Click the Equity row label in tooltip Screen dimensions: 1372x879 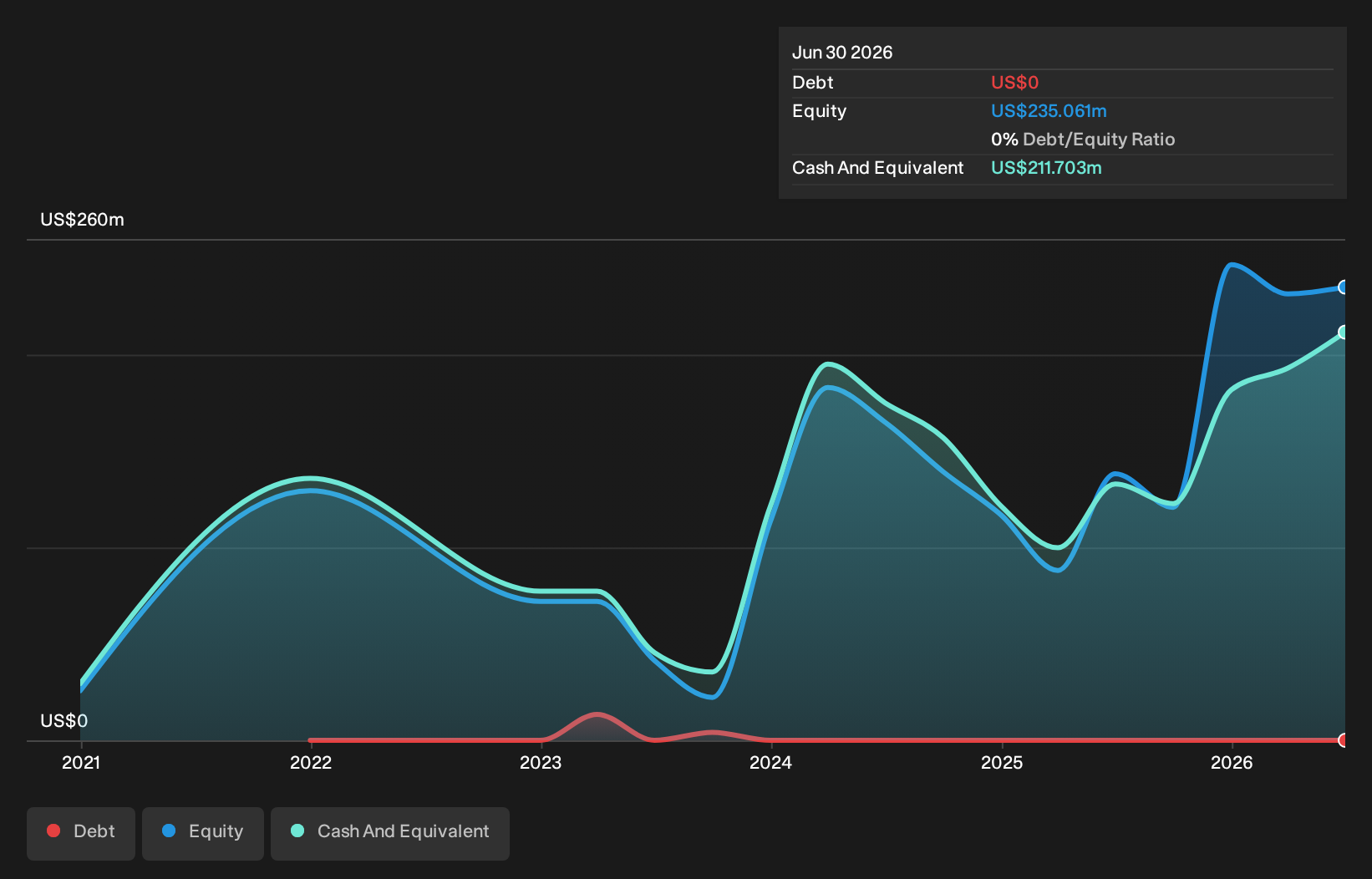[x=819, y=111]
